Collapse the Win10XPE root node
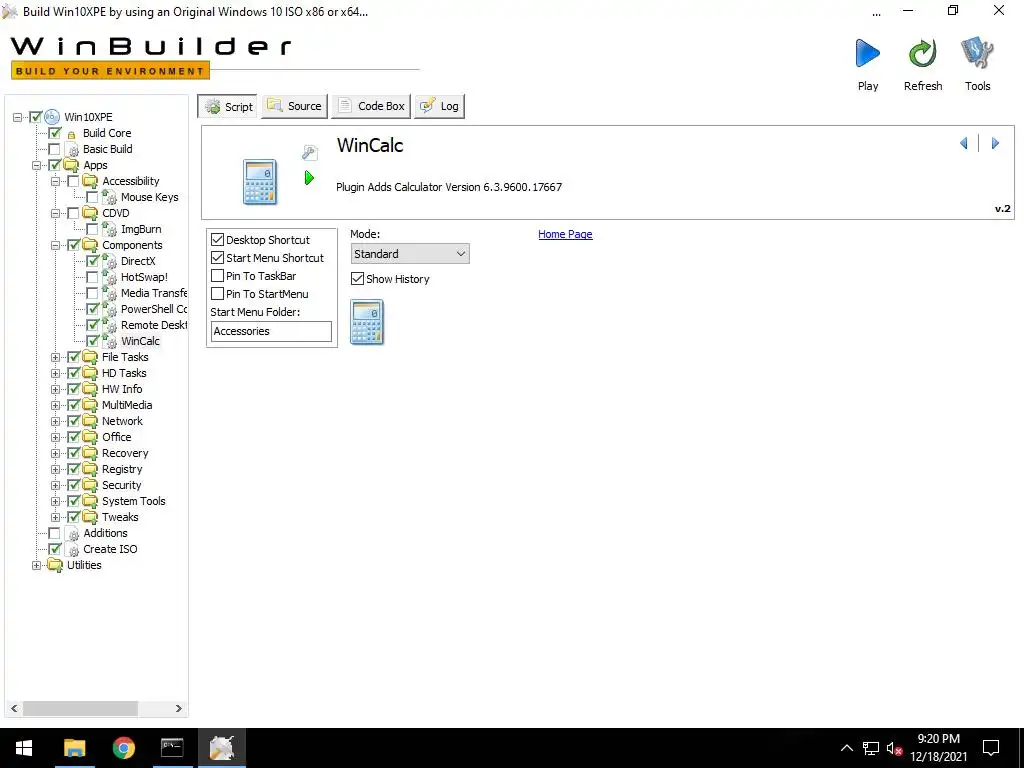Screen dimensions: 1024x768 click(18, 118)
